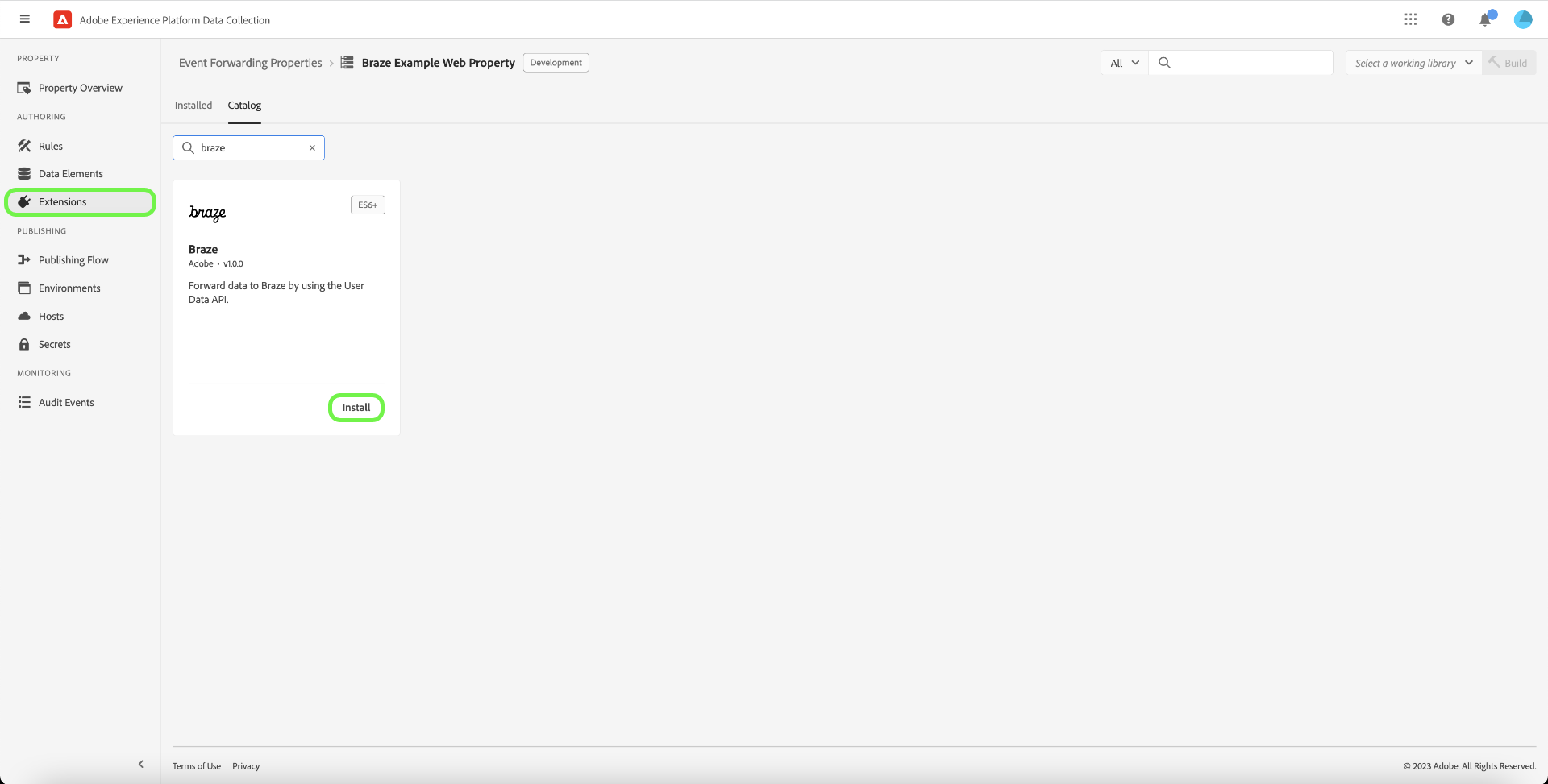This screenshot has height=784, width=1548.
Task: Open Terms of Use link
Action: pyautogui.click(x=197, y=766)
